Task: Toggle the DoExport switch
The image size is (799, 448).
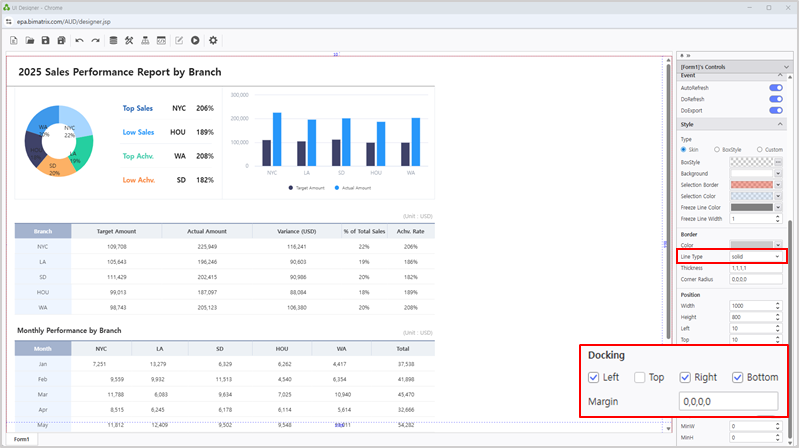Action: click(x=775, y=111)
